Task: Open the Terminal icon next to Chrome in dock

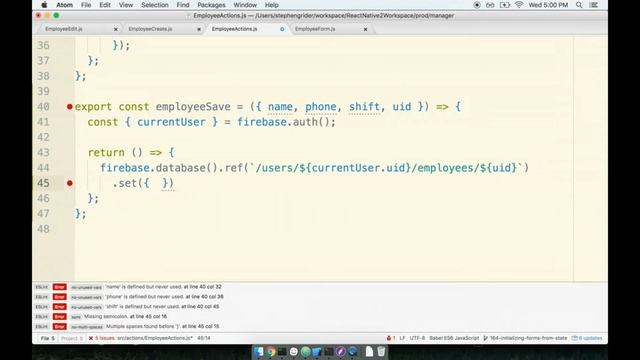Action: 282,351
